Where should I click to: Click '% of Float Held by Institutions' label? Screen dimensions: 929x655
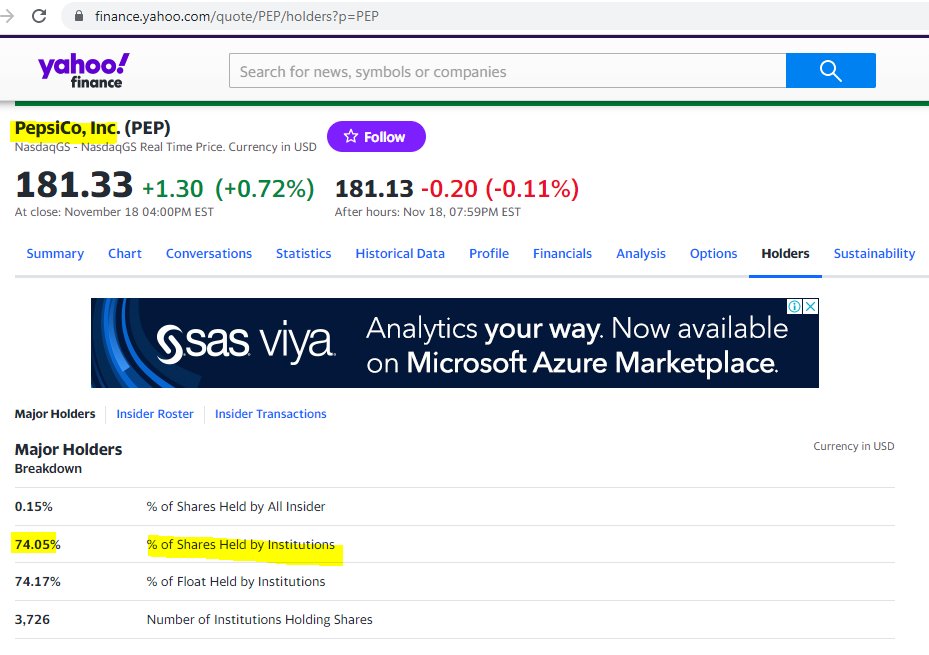tap(236, 582)
